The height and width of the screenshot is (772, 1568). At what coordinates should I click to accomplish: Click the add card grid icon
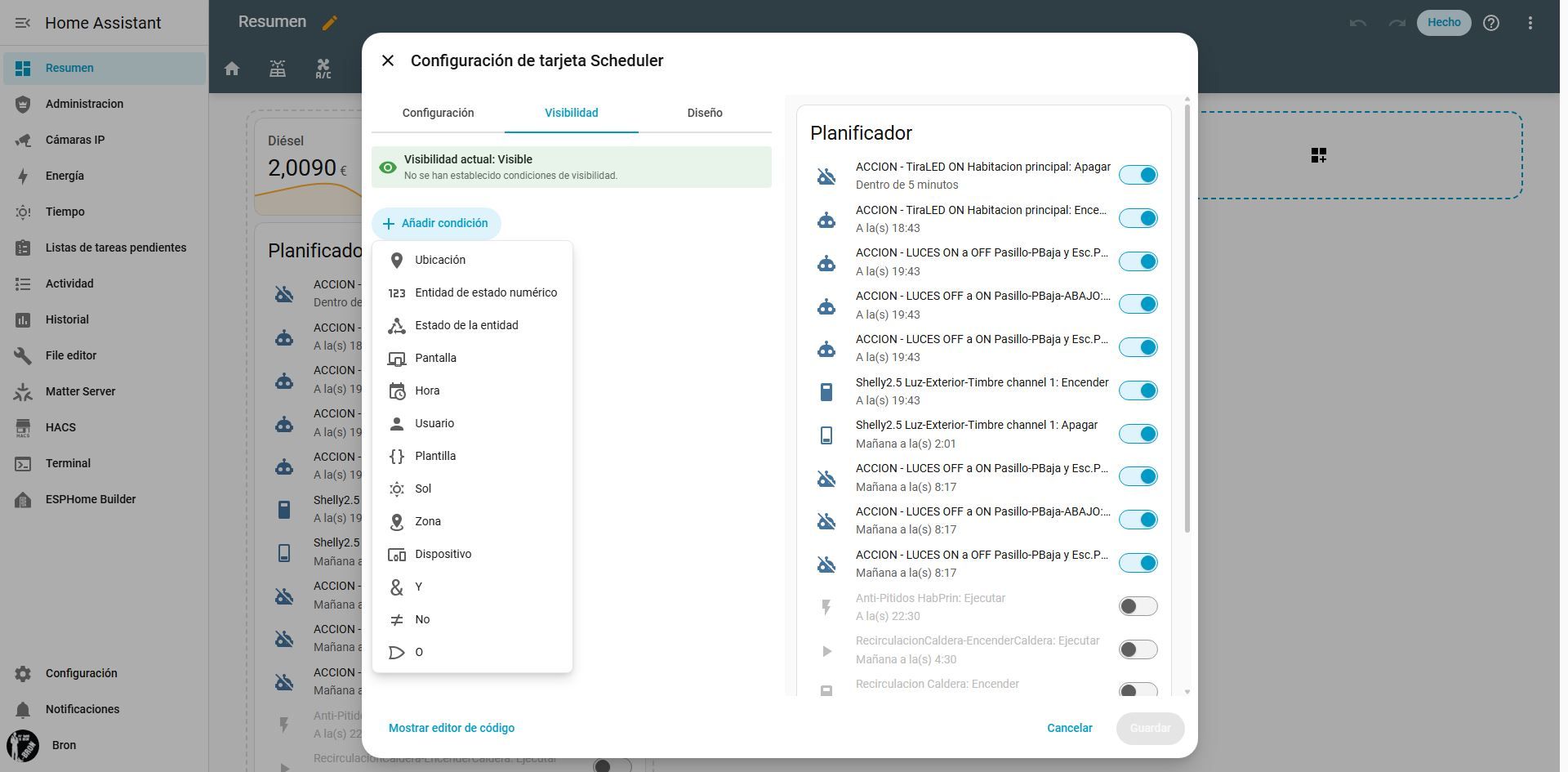coord(1319,155)
